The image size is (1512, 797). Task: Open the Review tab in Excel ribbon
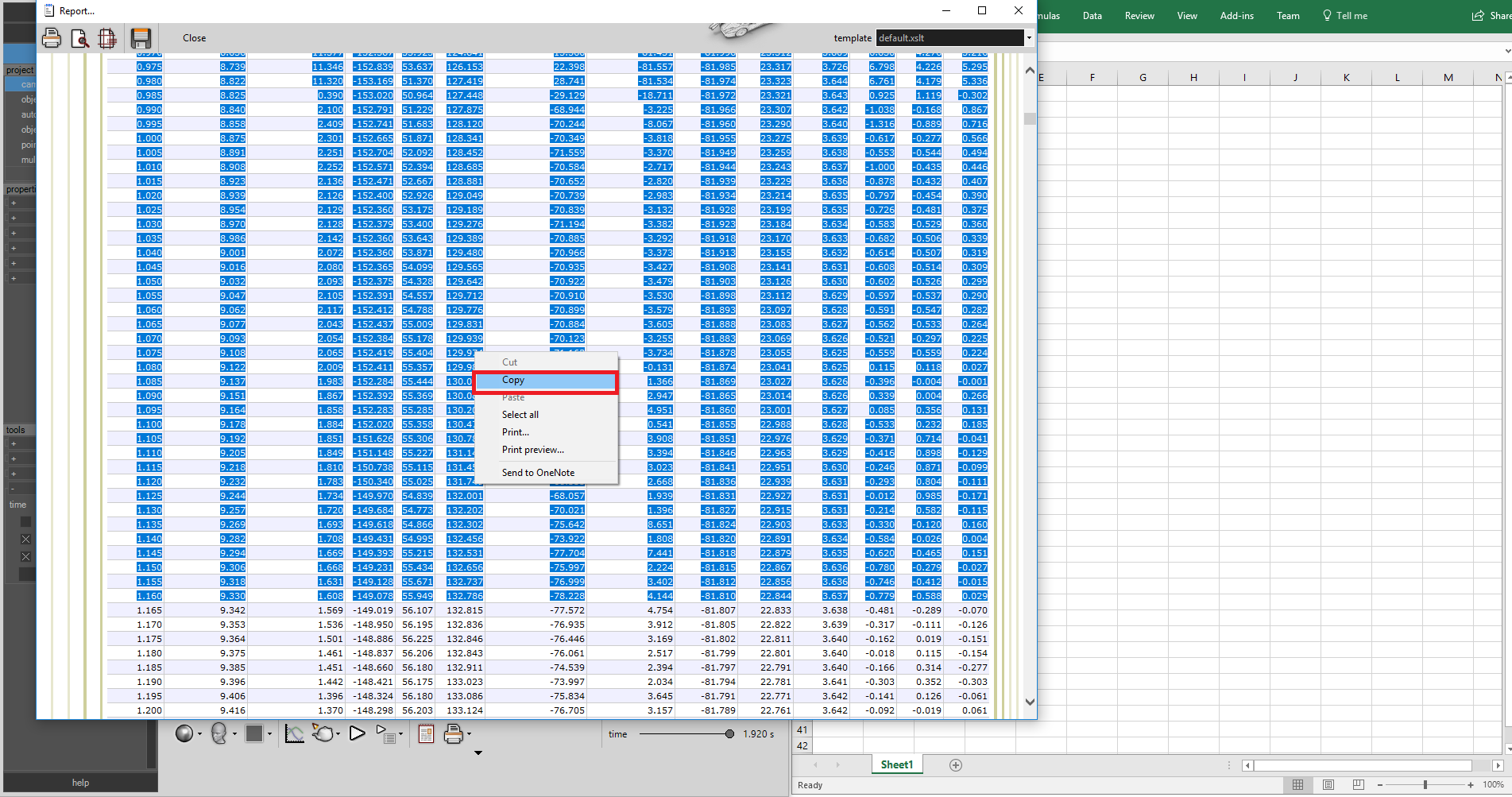[1139, 16]
